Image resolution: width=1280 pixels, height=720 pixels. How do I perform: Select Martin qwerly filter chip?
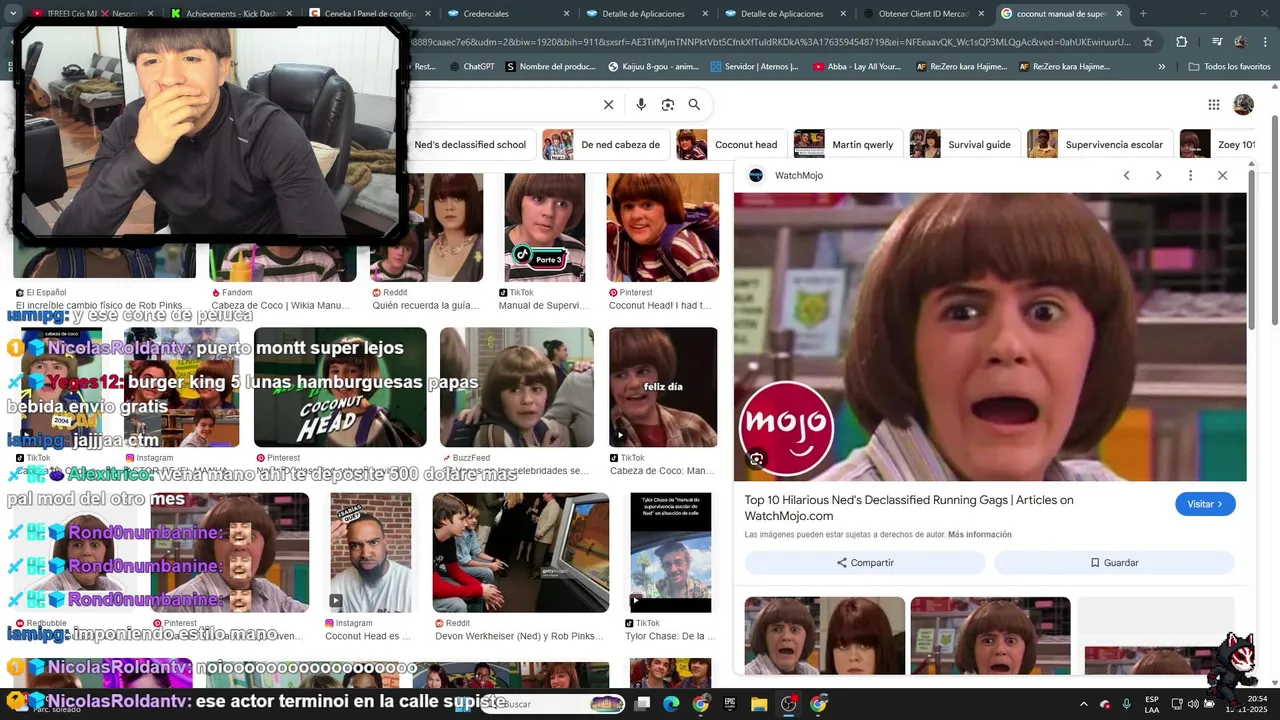coord(847,144)
